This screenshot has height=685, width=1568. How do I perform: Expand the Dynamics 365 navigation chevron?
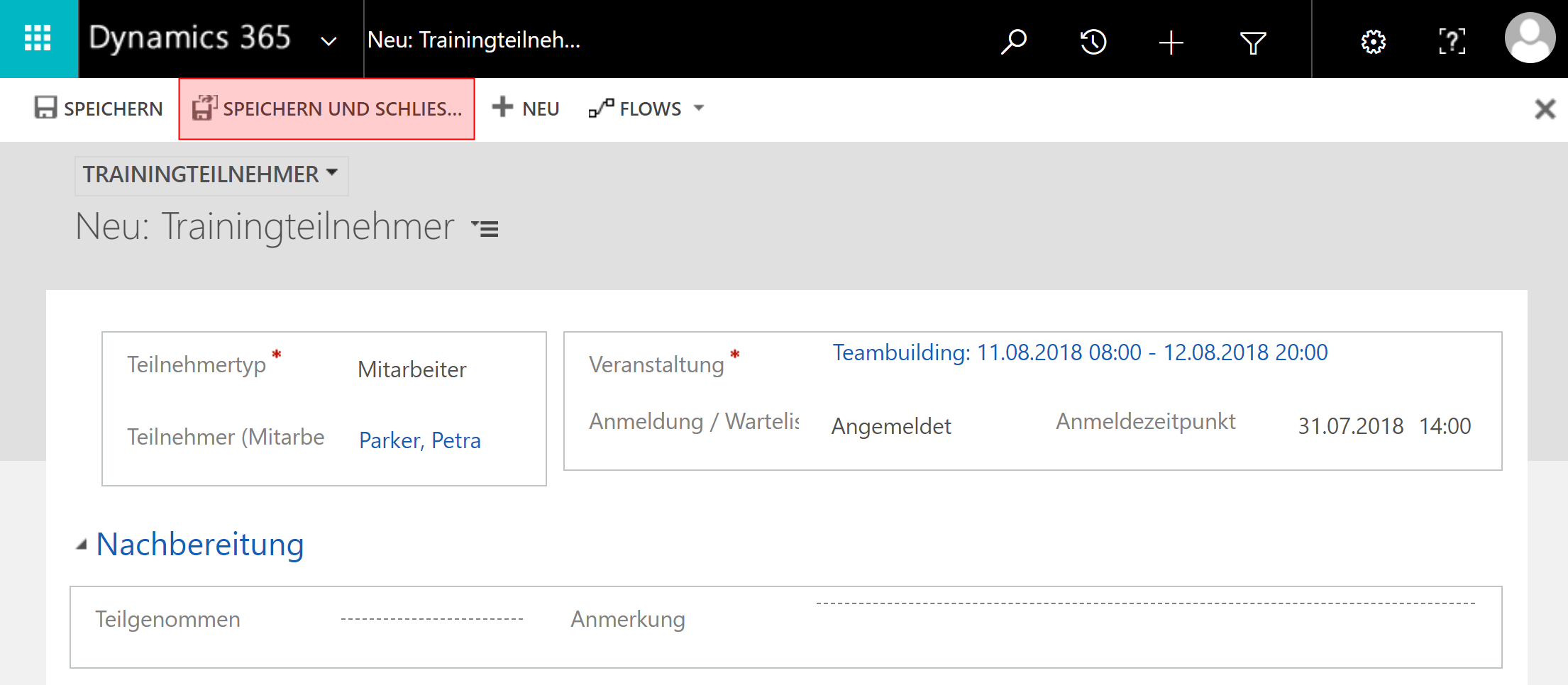point(328,41)
